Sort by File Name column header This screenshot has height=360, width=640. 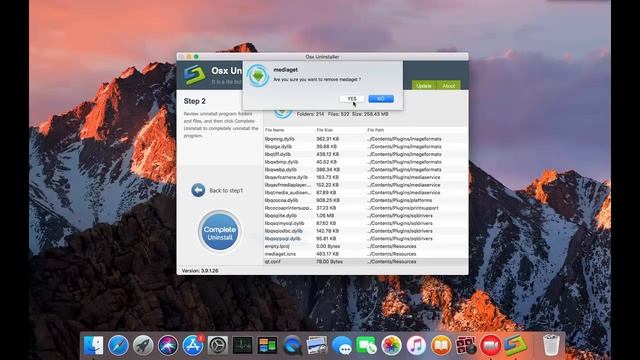coord(275,130)
